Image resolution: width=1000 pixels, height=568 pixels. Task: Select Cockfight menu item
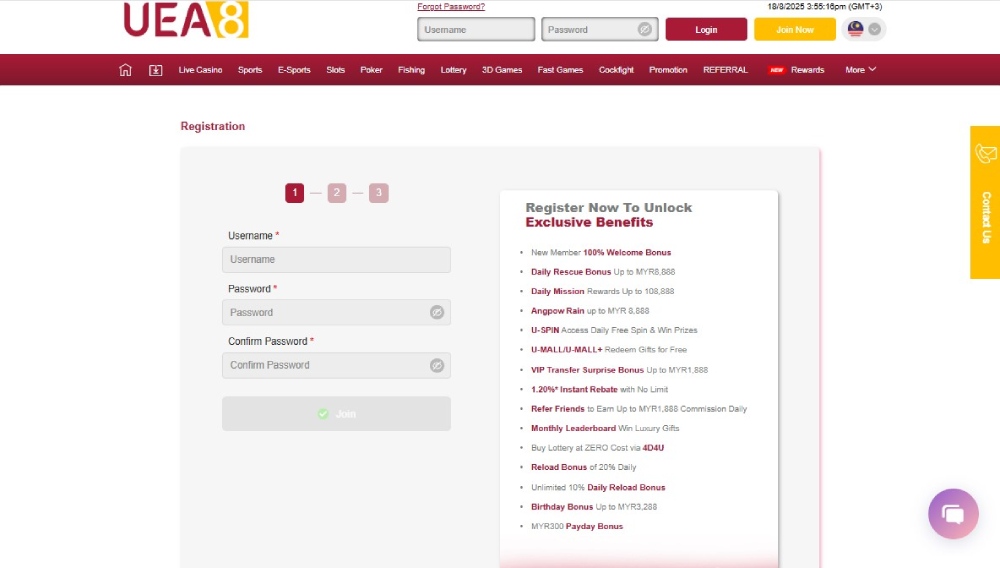pos(616,70)
